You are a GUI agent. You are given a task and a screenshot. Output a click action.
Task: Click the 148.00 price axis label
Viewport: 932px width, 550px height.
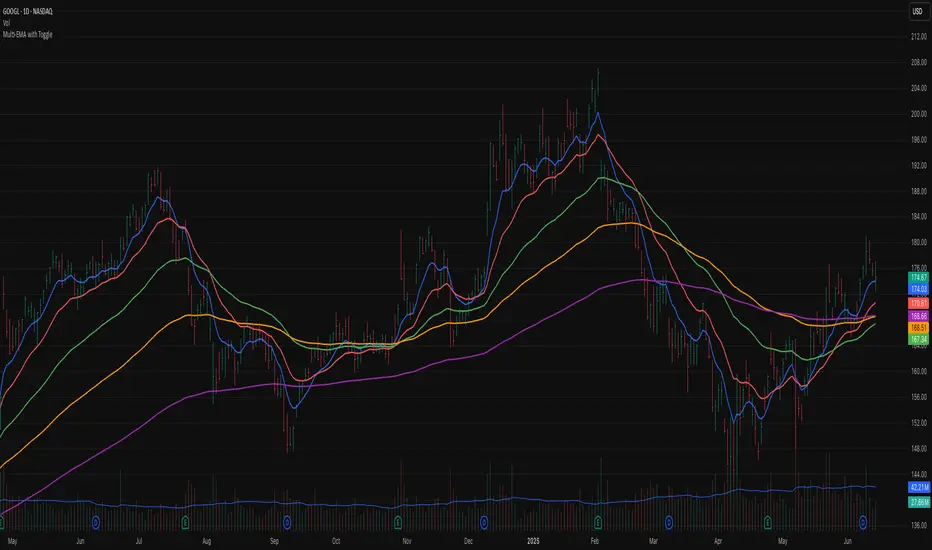(918, 448)
